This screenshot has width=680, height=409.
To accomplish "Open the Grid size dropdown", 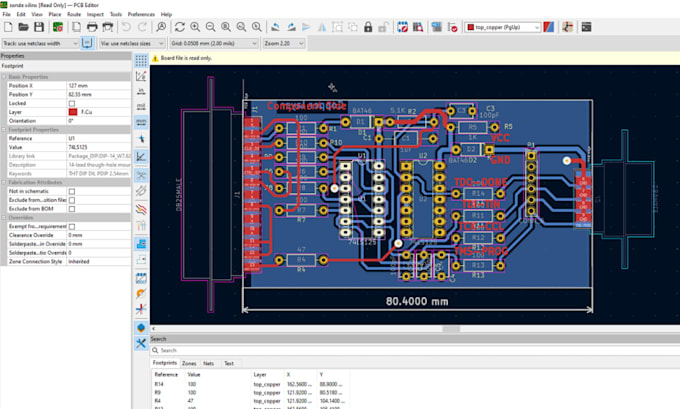I will (214, 43).
